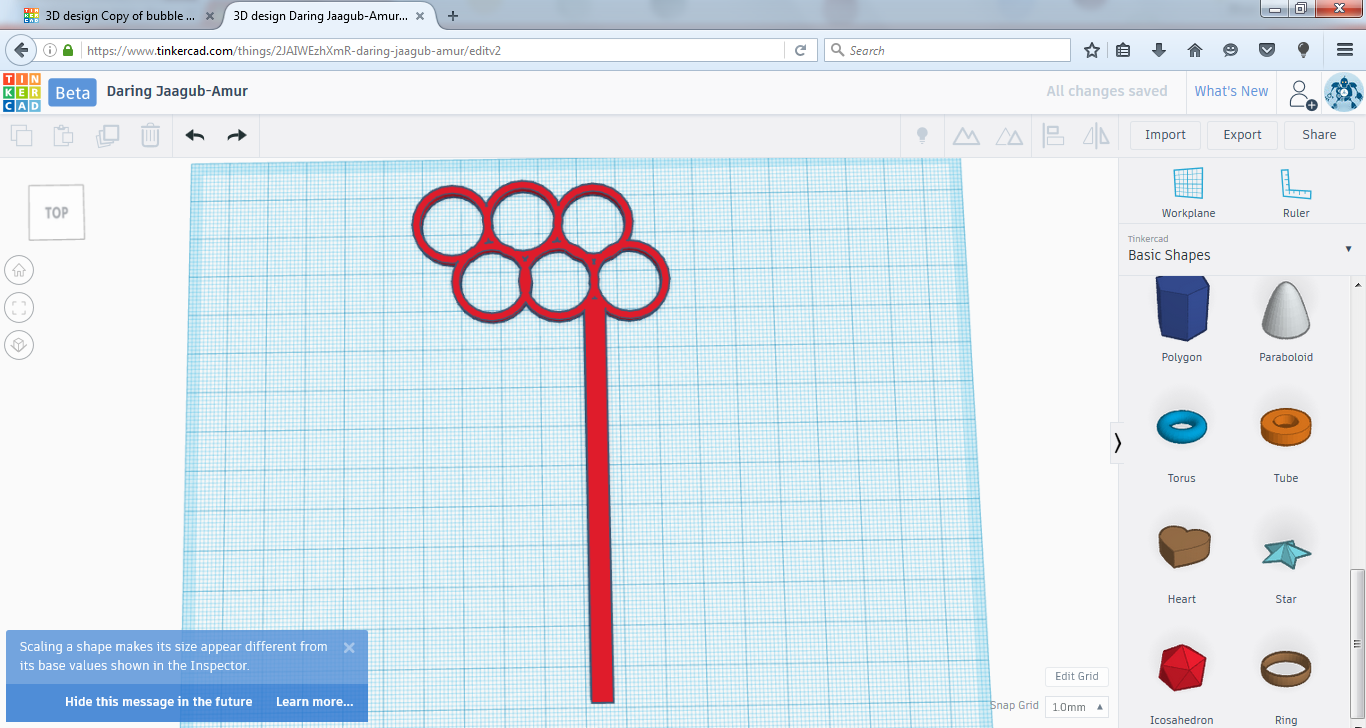Viewport: 1366px width, 728px height.
Task: Open the Snap Grid 1.0mm dropdown
Action: [x=1076, y=706]
